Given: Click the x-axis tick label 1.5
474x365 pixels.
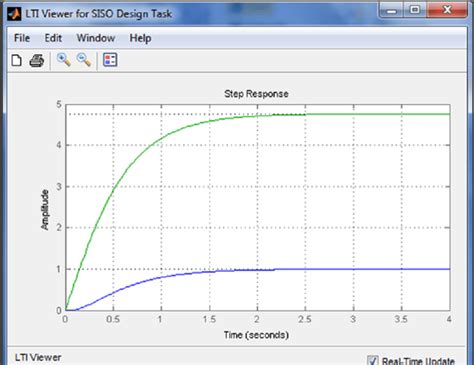Looking at the screenshot, I should pyautogui.click(x=209, y=319).
